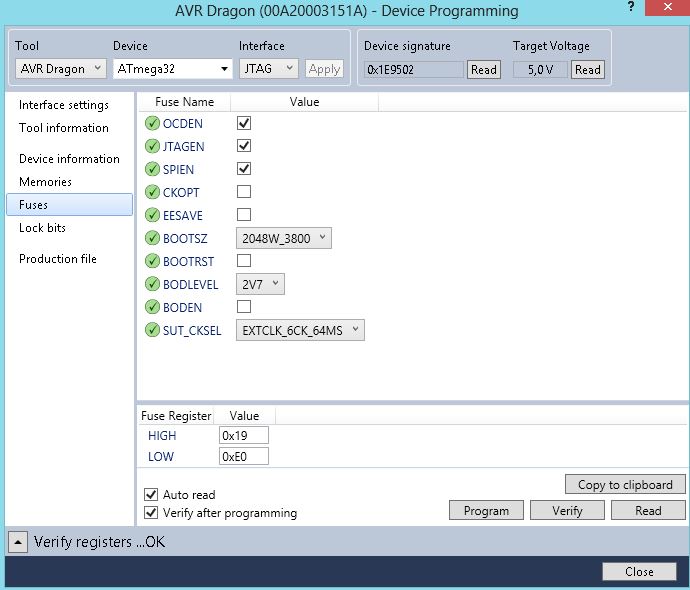Open the SUT_CKSEL dropdown EXTCLK_6CK_64MS

tap(300, 330)
